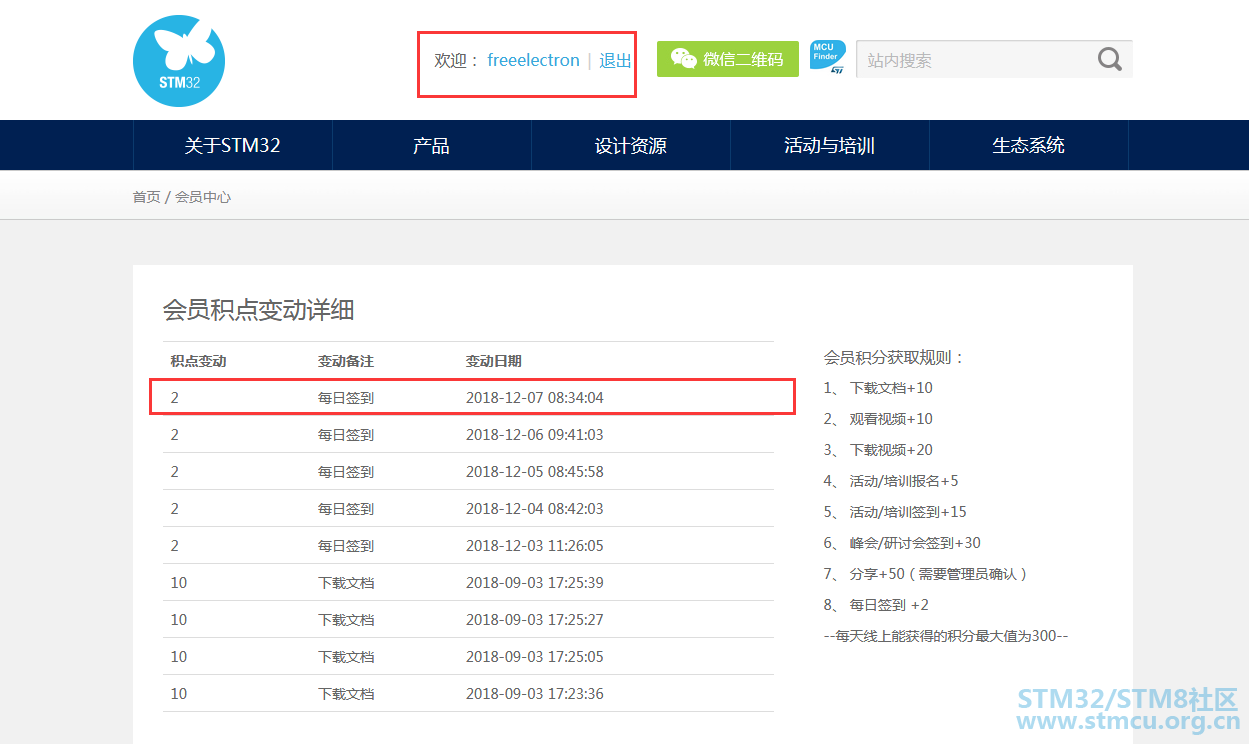Click 下载文档 in the 17:23:36 row
Image resolution: width=1249 pixels, height=744 pixels.
(346, 694)
